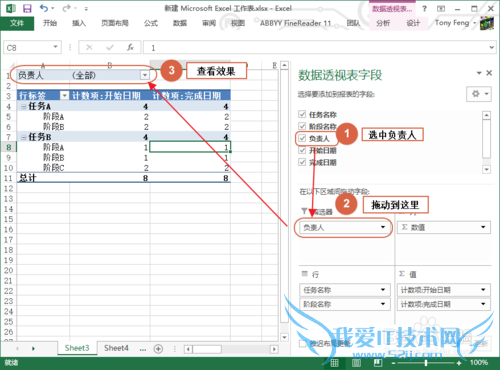This screenshot has height=370, width=500.
Task: Open the Σ 数值 columns field dropdown
Action: [x=483, y=227]
